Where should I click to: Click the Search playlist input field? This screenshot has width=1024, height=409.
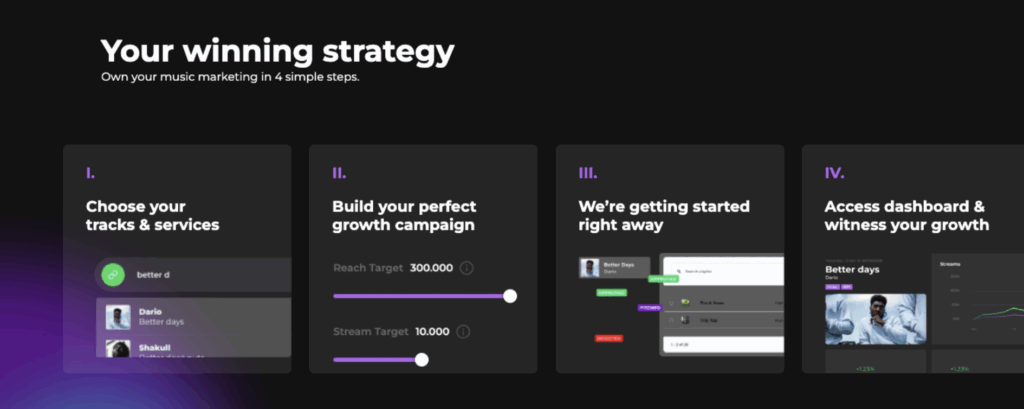(726, 270)
